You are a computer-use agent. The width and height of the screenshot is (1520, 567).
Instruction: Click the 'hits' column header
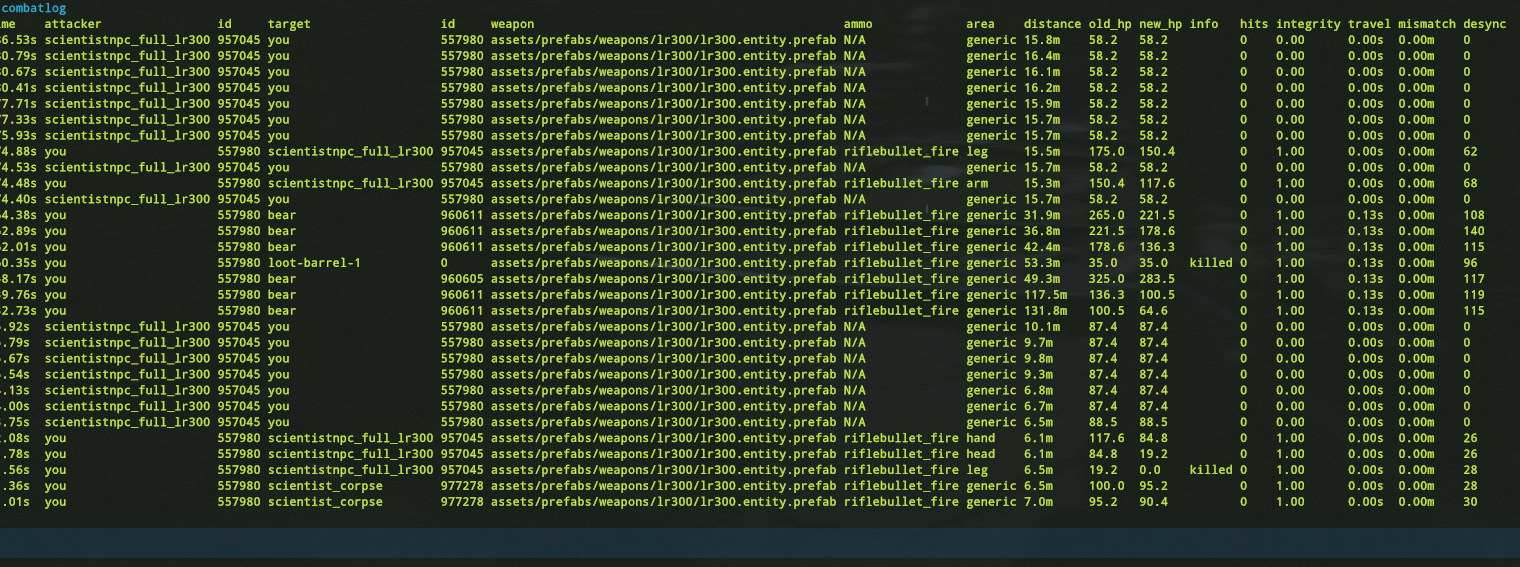(1254, 23)
